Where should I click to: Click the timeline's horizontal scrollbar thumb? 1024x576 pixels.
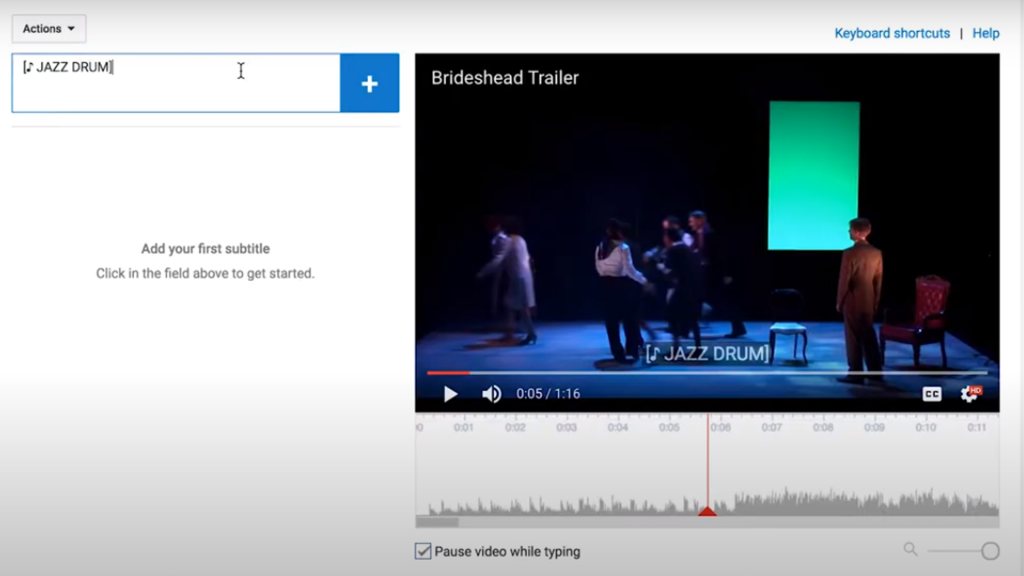click(437, 522)
